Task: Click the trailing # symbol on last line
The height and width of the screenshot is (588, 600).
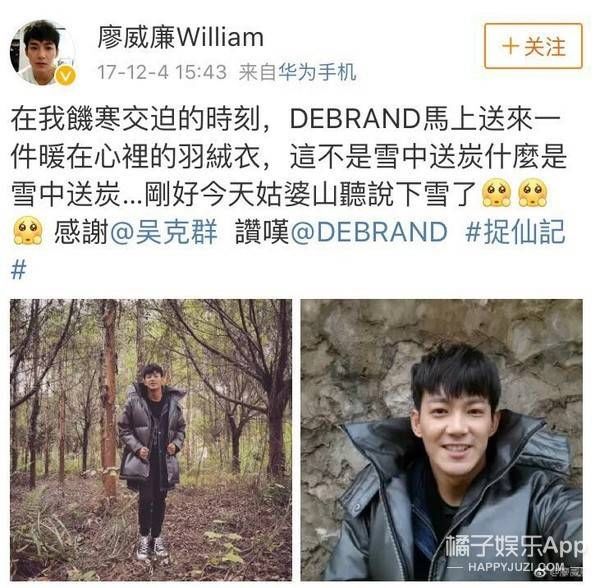Action: click(19, 270)
